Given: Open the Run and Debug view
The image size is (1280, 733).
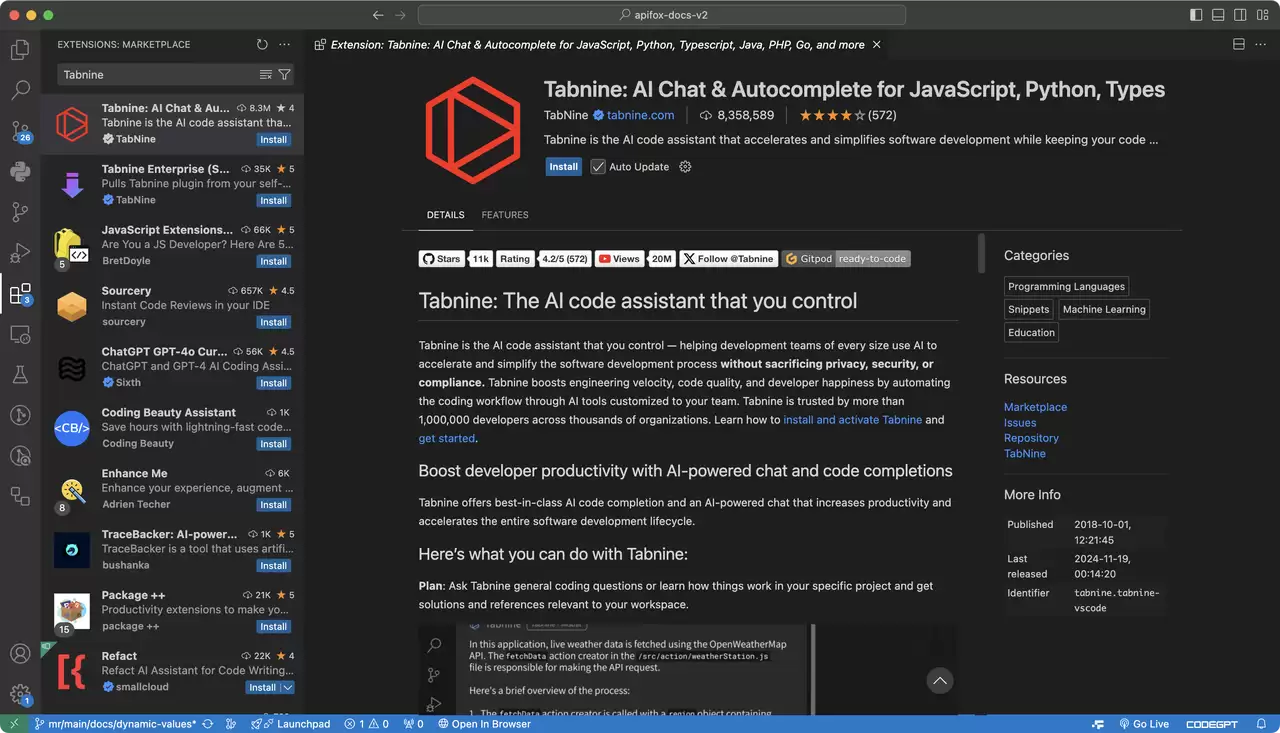Looking at the screenshot, I should [20, 252].
